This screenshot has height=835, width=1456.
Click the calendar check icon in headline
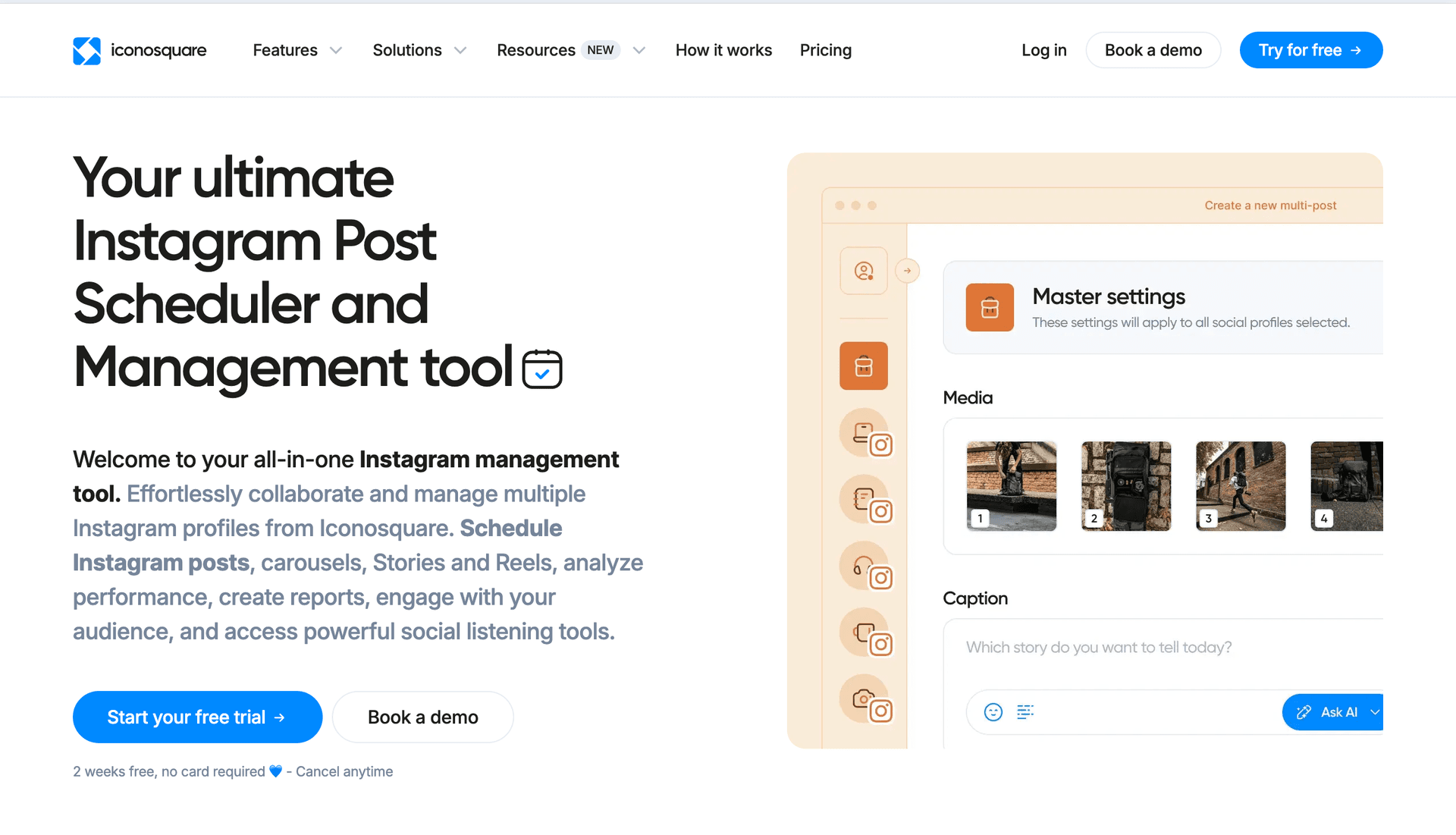pos(542,369)
